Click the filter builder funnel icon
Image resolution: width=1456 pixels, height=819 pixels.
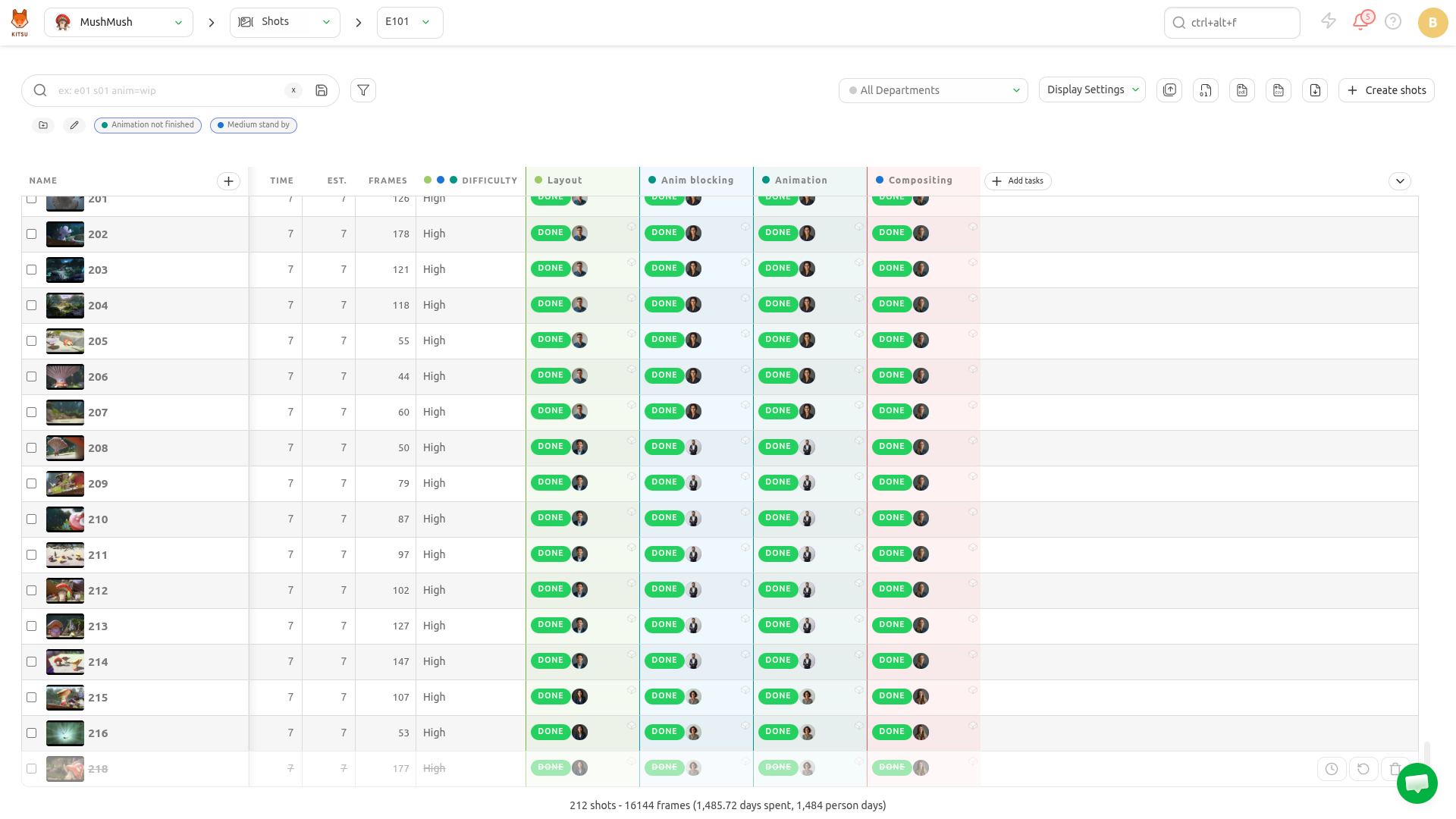[x=363, y=90]
